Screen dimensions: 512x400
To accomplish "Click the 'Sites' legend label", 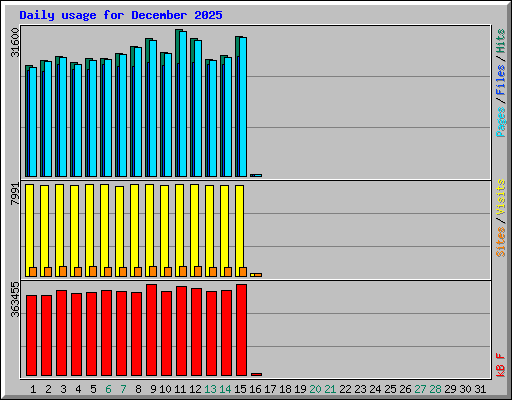I will [x=501, y=242].
